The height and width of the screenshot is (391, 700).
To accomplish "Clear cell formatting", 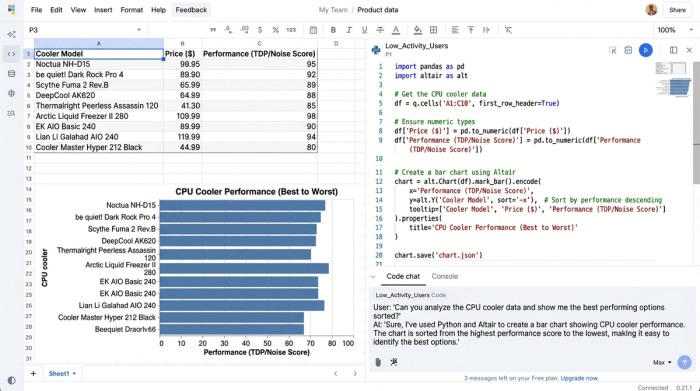I will (508, 30).
